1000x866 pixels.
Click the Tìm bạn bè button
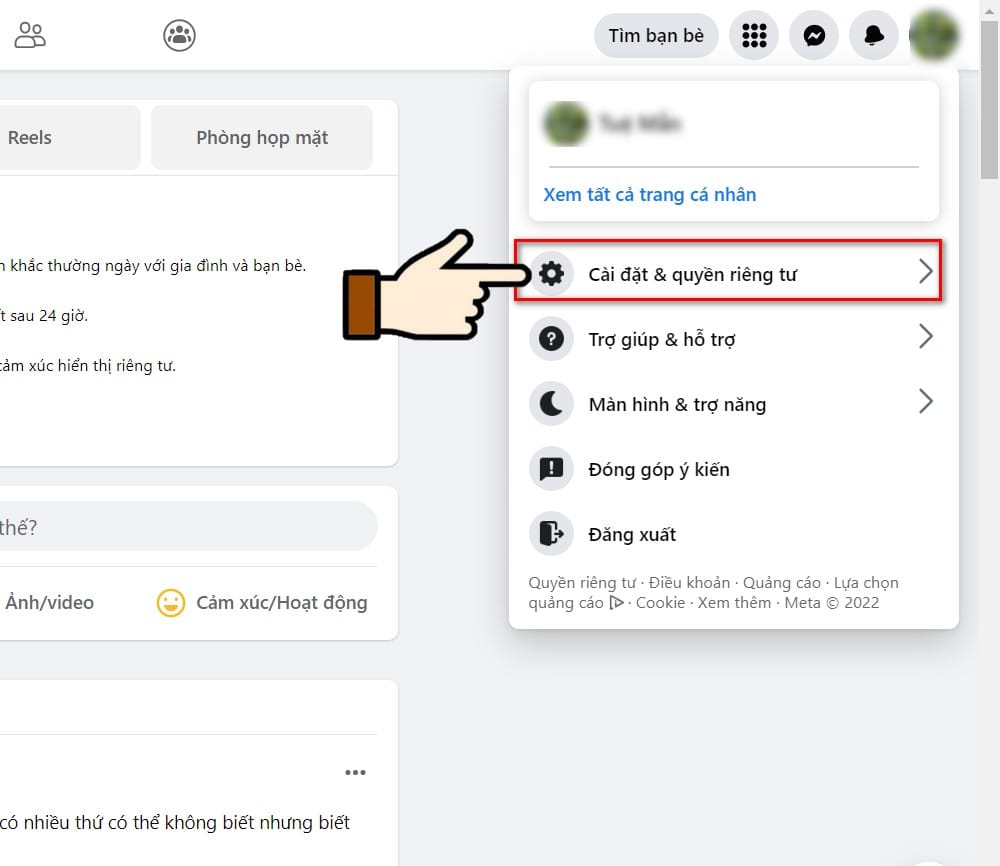click(656, 36)
